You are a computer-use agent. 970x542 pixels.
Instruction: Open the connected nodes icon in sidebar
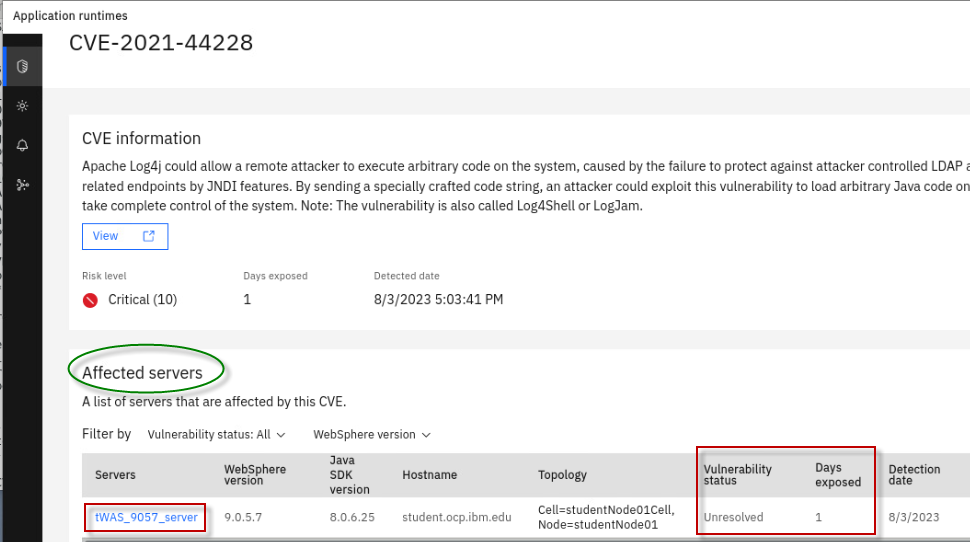tap(22, 185)
